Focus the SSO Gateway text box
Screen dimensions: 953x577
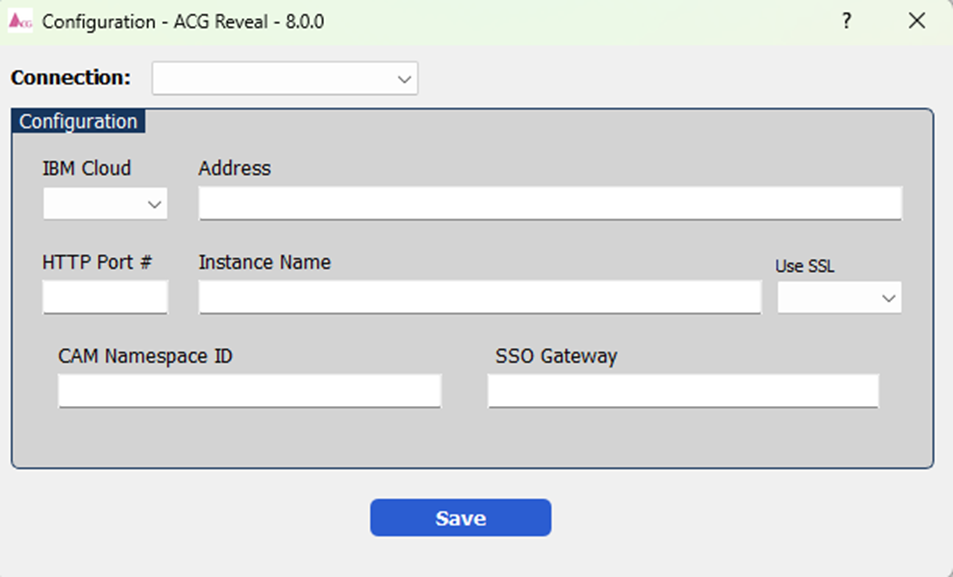click(683, 391)
